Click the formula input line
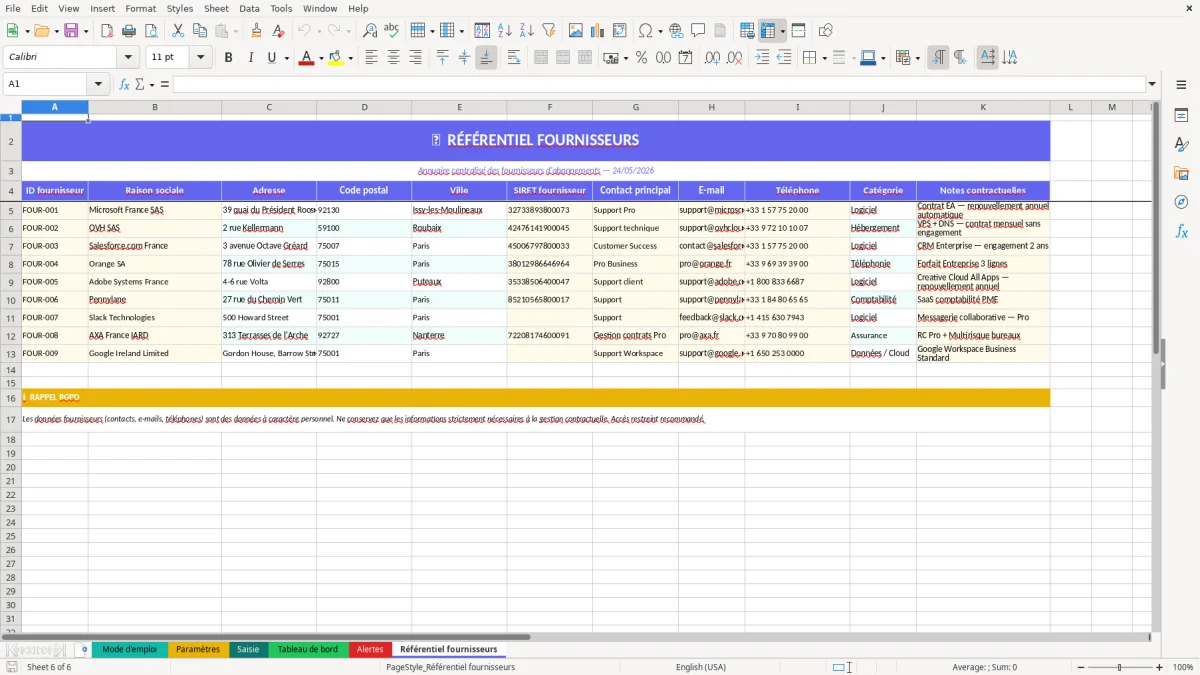Screen dimensions: 1200x675 point(659,84)
